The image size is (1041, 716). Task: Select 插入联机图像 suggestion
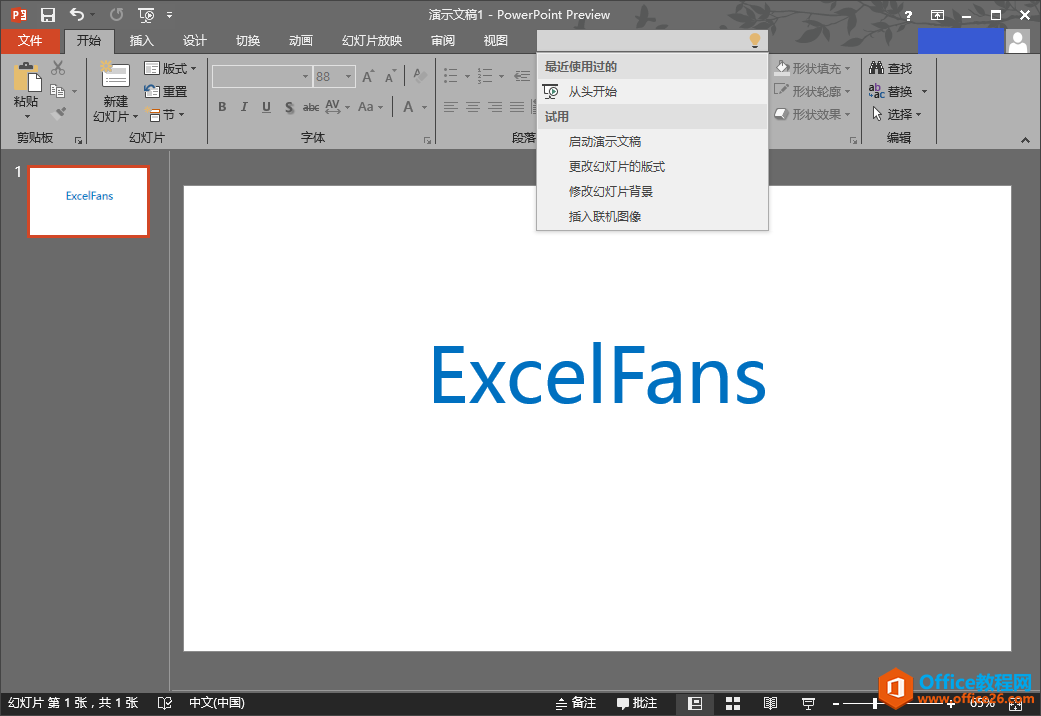(x=653, y=217)
